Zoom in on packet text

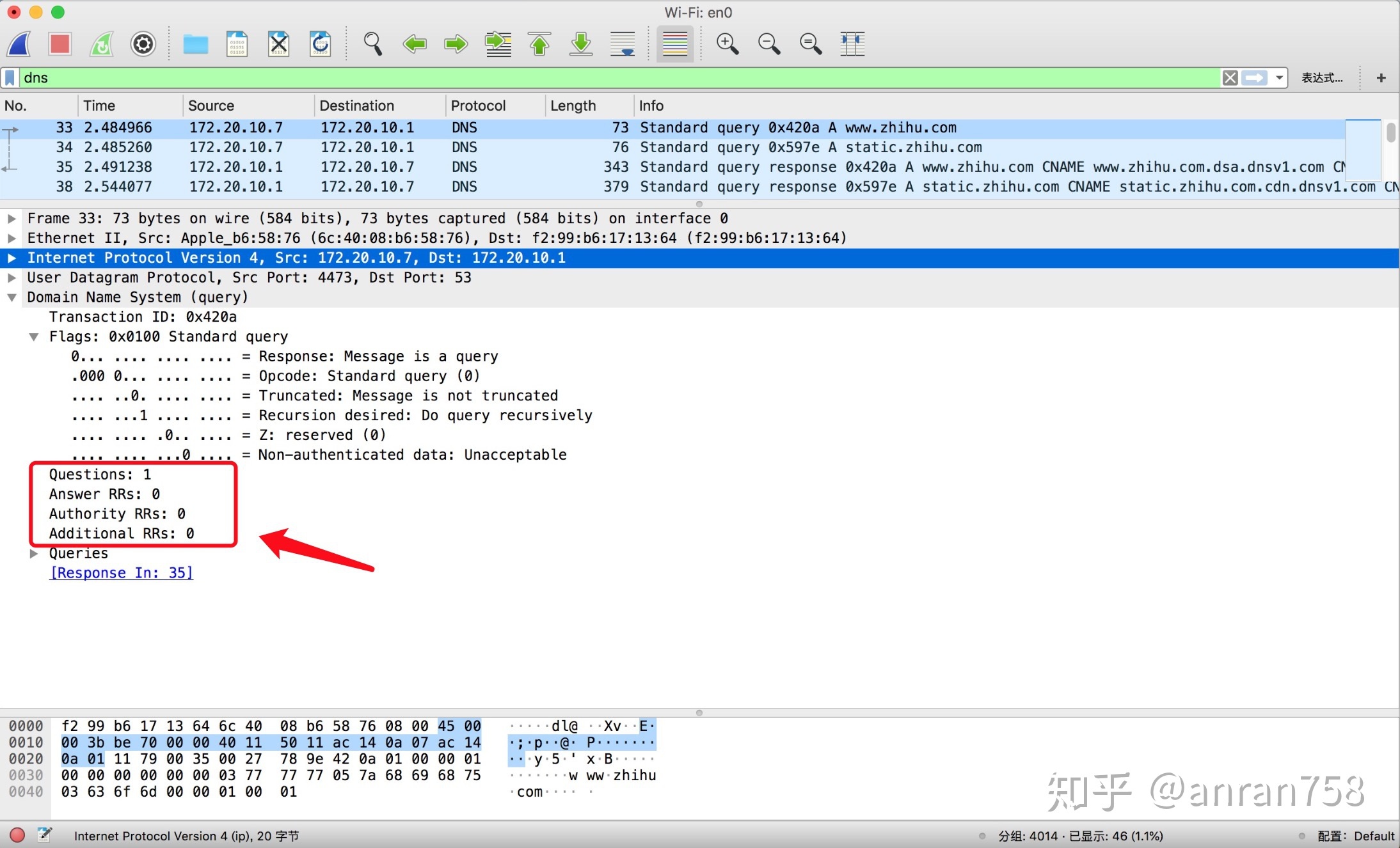tap(727, 44)
